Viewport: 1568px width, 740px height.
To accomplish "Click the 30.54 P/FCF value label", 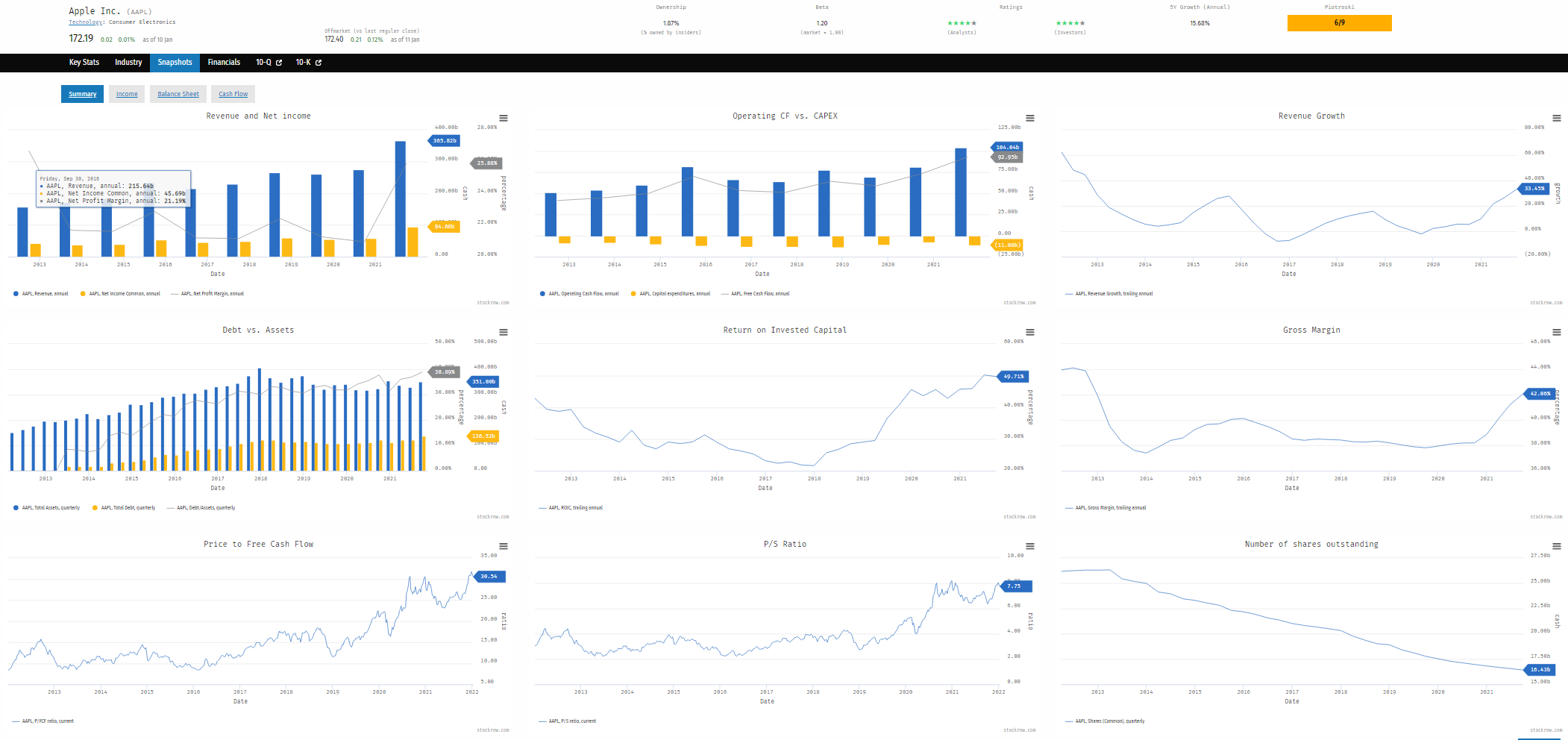I will click(x=489, y=576).
